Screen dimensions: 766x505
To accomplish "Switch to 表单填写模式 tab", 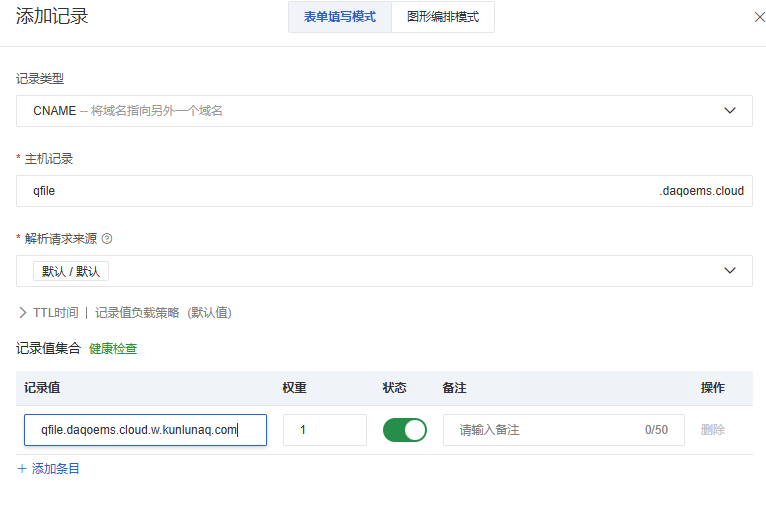I will click(x=340, y=17).
